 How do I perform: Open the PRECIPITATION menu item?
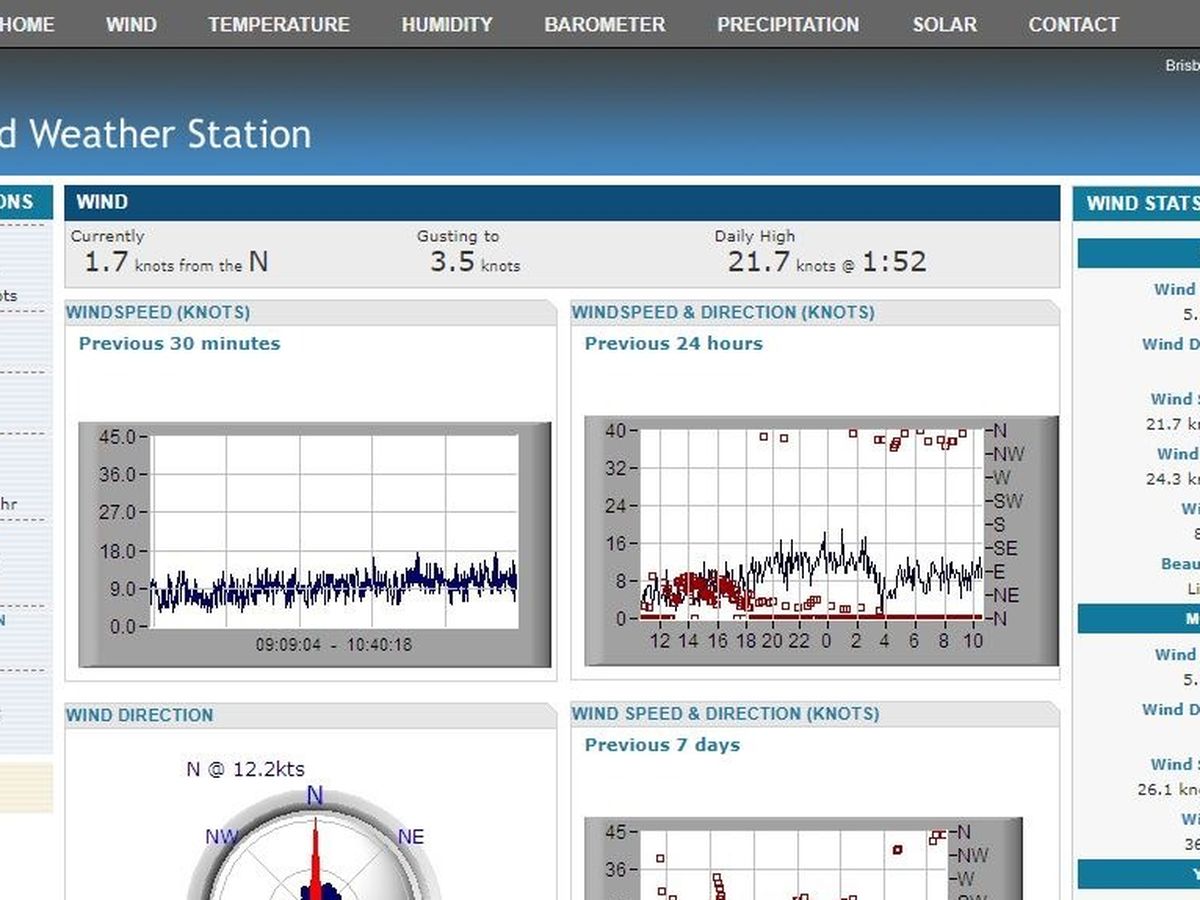(x=788, y=24)
